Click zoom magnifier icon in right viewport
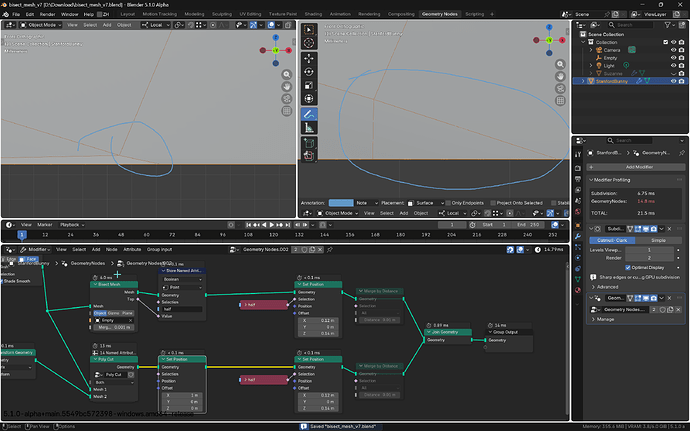 coord(560,64)
